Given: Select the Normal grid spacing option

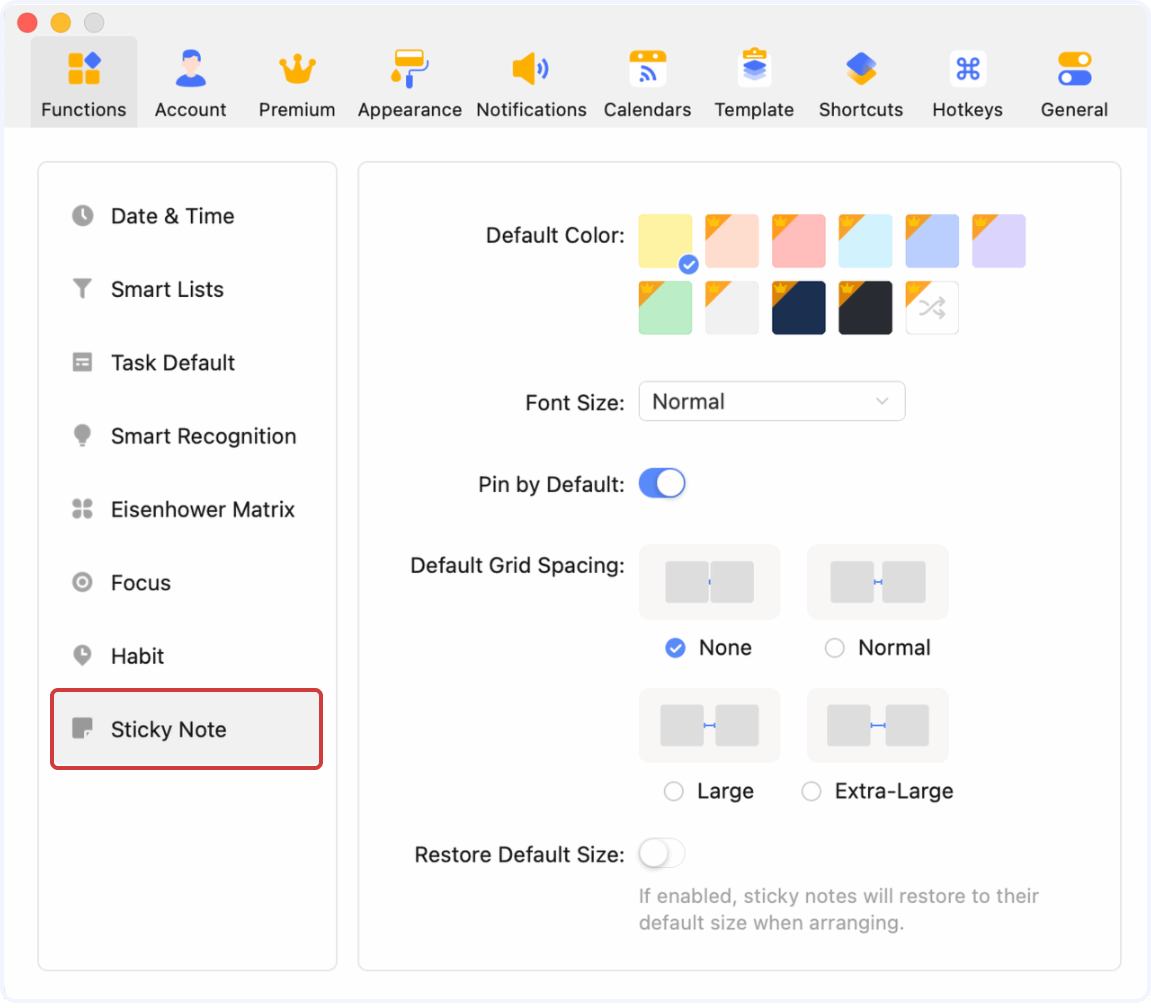Looking at the screenshot, I should 835,648.
